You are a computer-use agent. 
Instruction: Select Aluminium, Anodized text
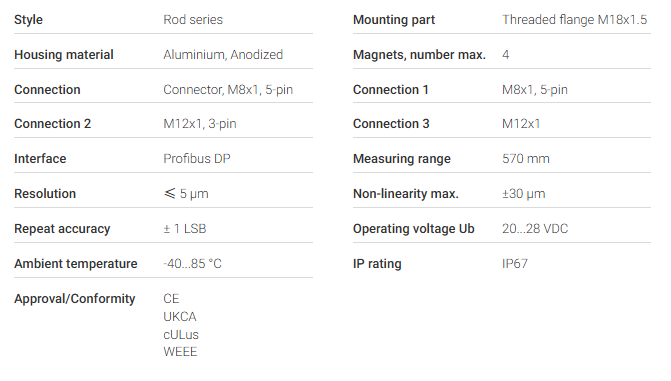point(223,55)
